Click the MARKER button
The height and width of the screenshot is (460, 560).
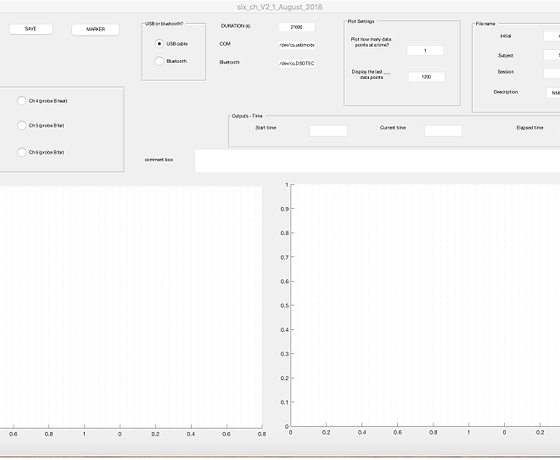95,30
